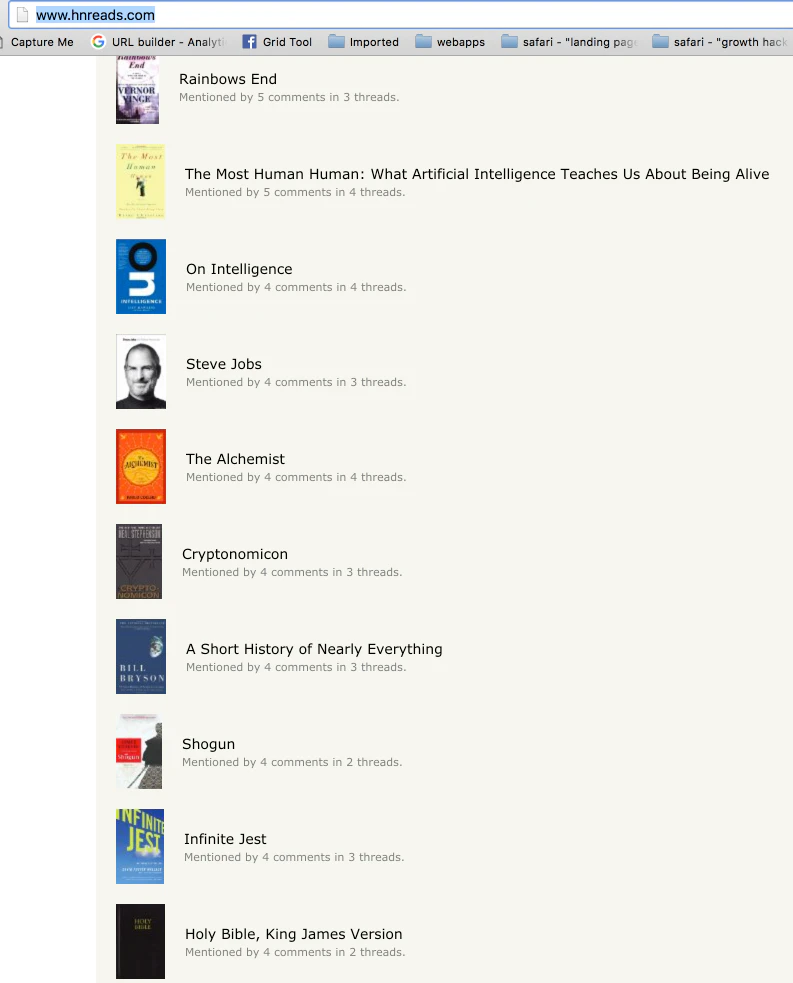Open the "On Intelligence" book link
Screen dimensions: 793x983
point(238,269)
